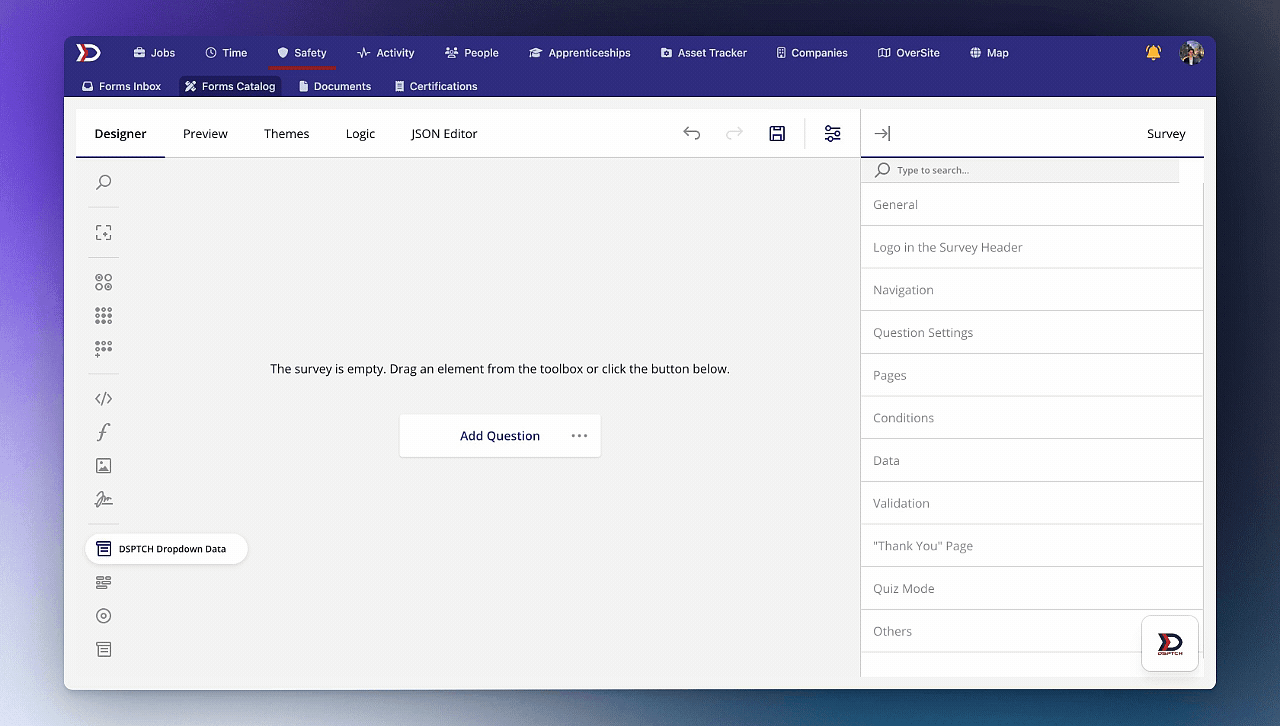Open the user profile avatar
1280x726 pixels.
1191,53
